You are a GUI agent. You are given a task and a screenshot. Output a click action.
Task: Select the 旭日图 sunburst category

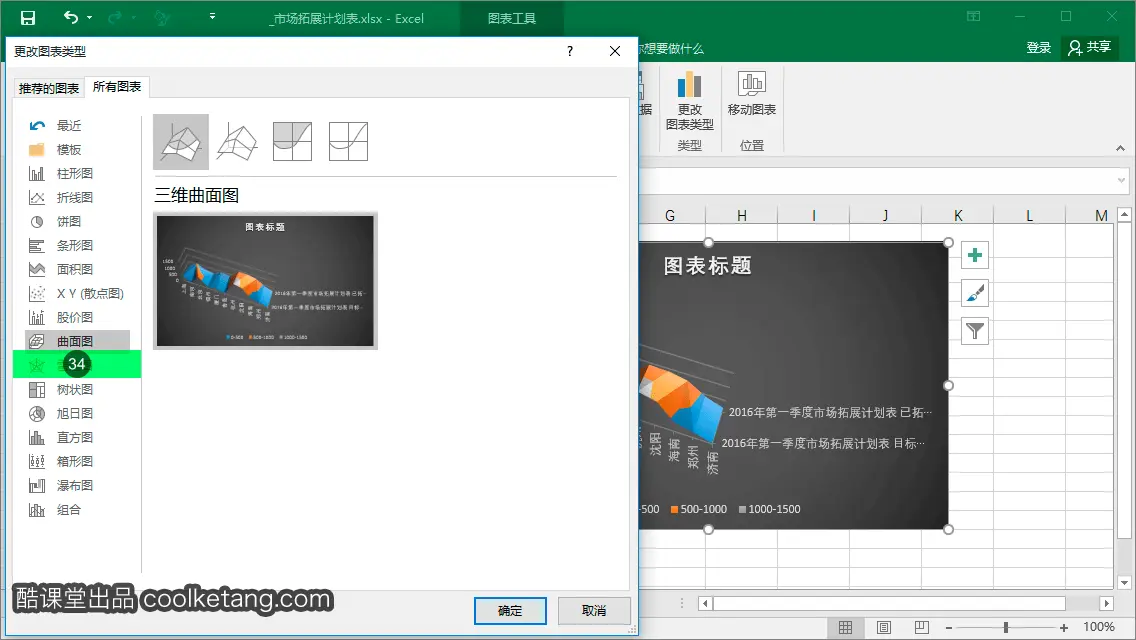(x=75, y=413)
